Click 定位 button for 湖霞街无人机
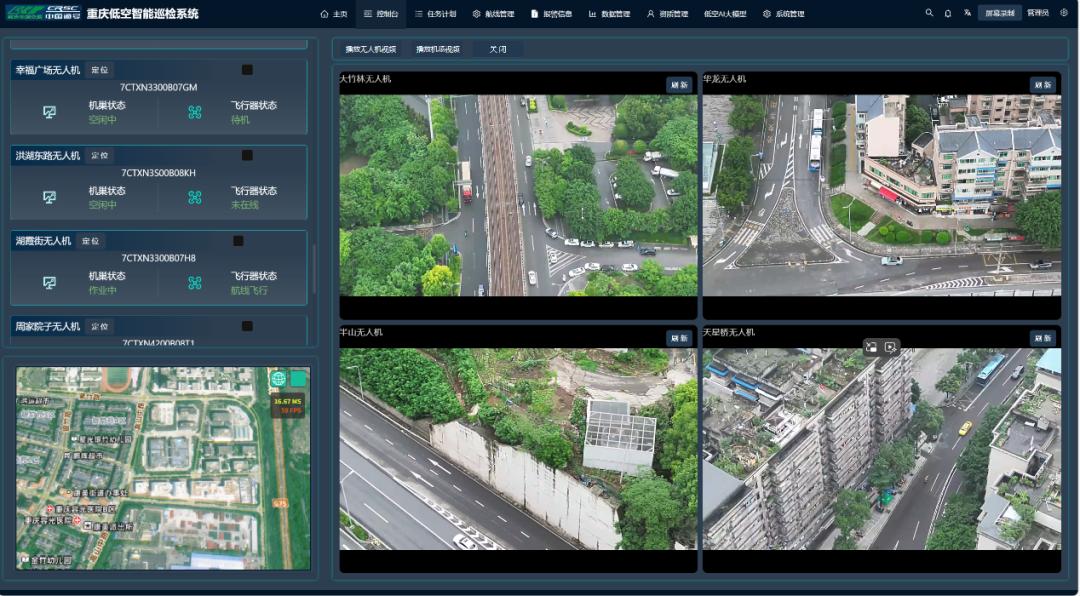 pyautogui.click(x=91, y=241)
